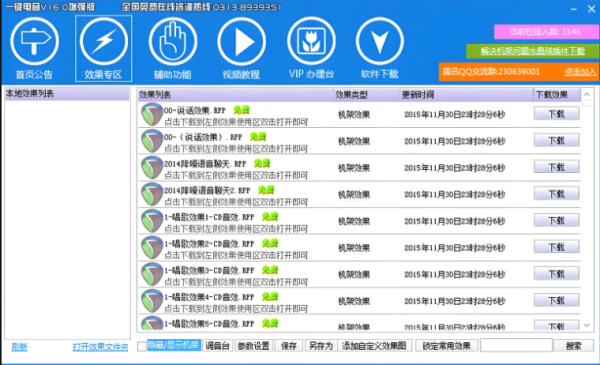Open the 首页公告 signpost icon

point(34,41)
